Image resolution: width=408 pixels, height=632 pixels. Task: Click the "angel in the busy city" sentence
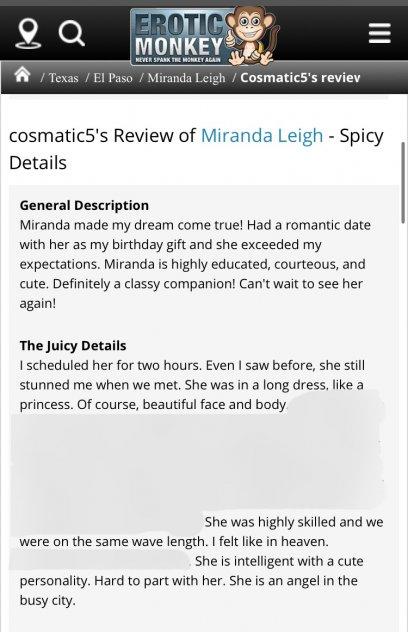pos(189,590)
